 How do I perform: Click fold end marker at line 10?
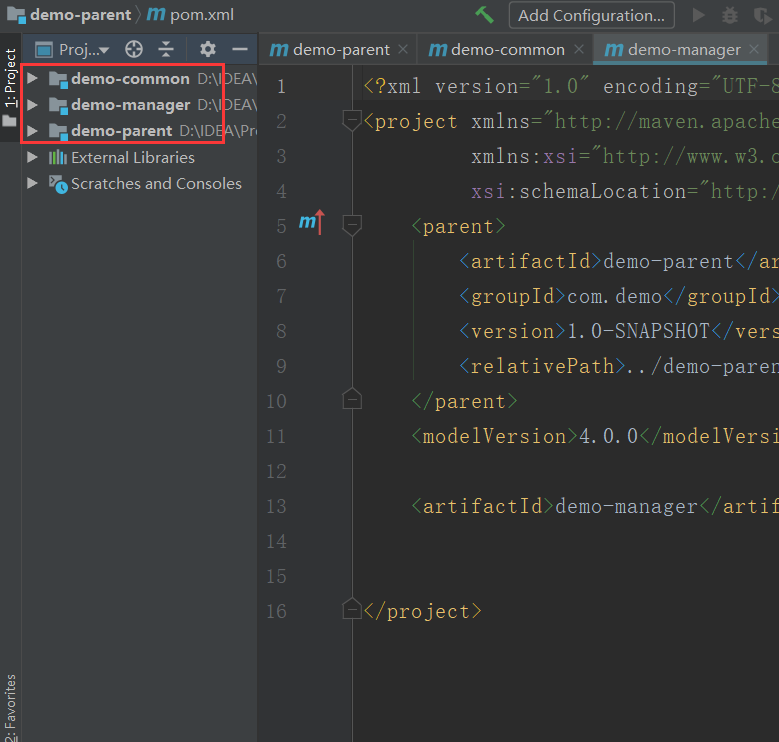tap(352, 398)
